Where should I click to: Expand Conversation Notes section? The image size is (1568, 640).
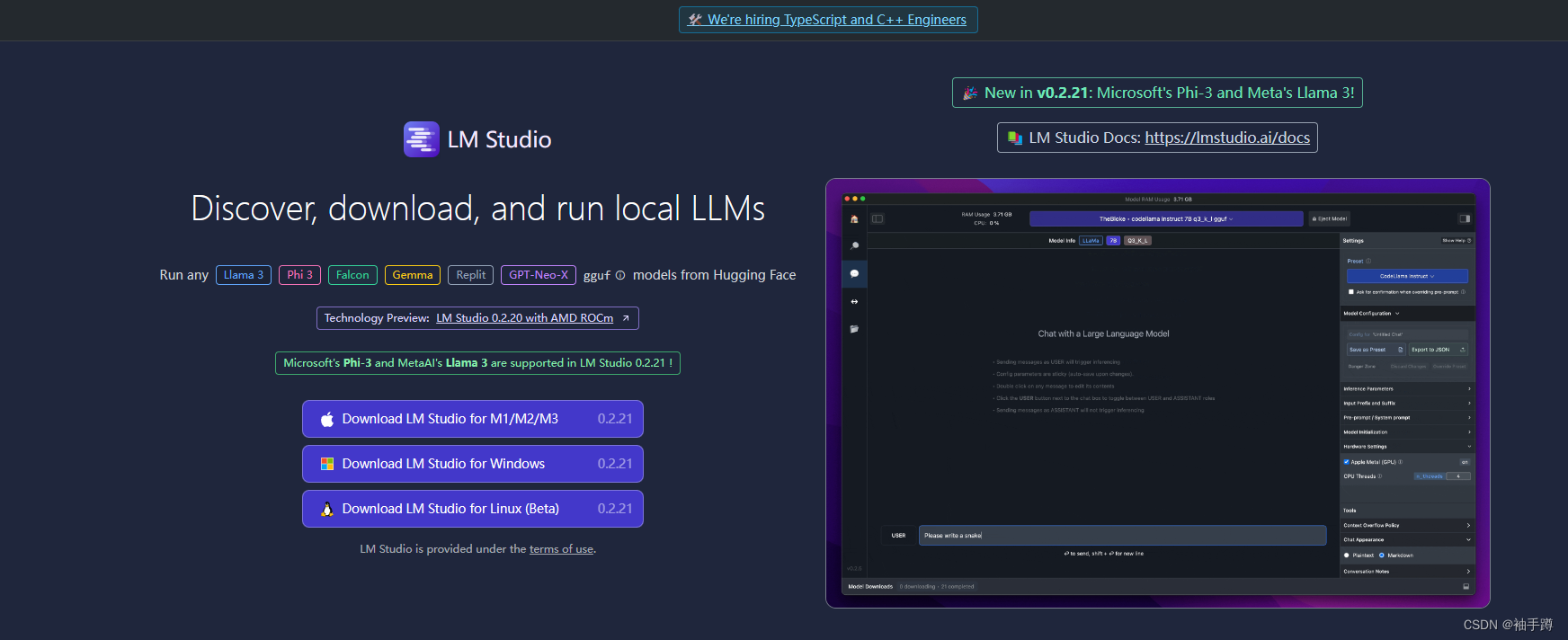pyautogui.click(x=1407, y=572)
